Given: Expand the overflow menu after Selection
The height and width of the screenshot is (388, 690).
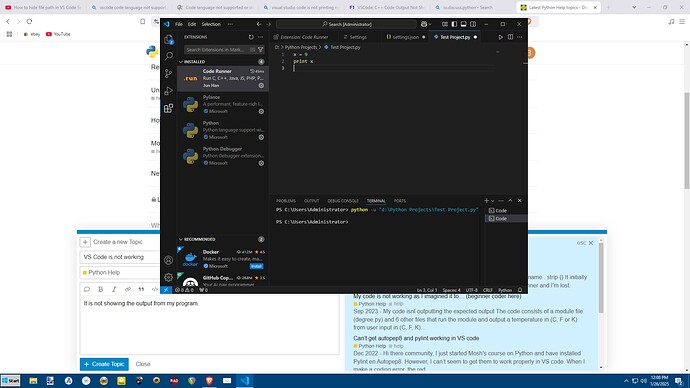Looking at the screenshot, I should (x=231, y=24).
